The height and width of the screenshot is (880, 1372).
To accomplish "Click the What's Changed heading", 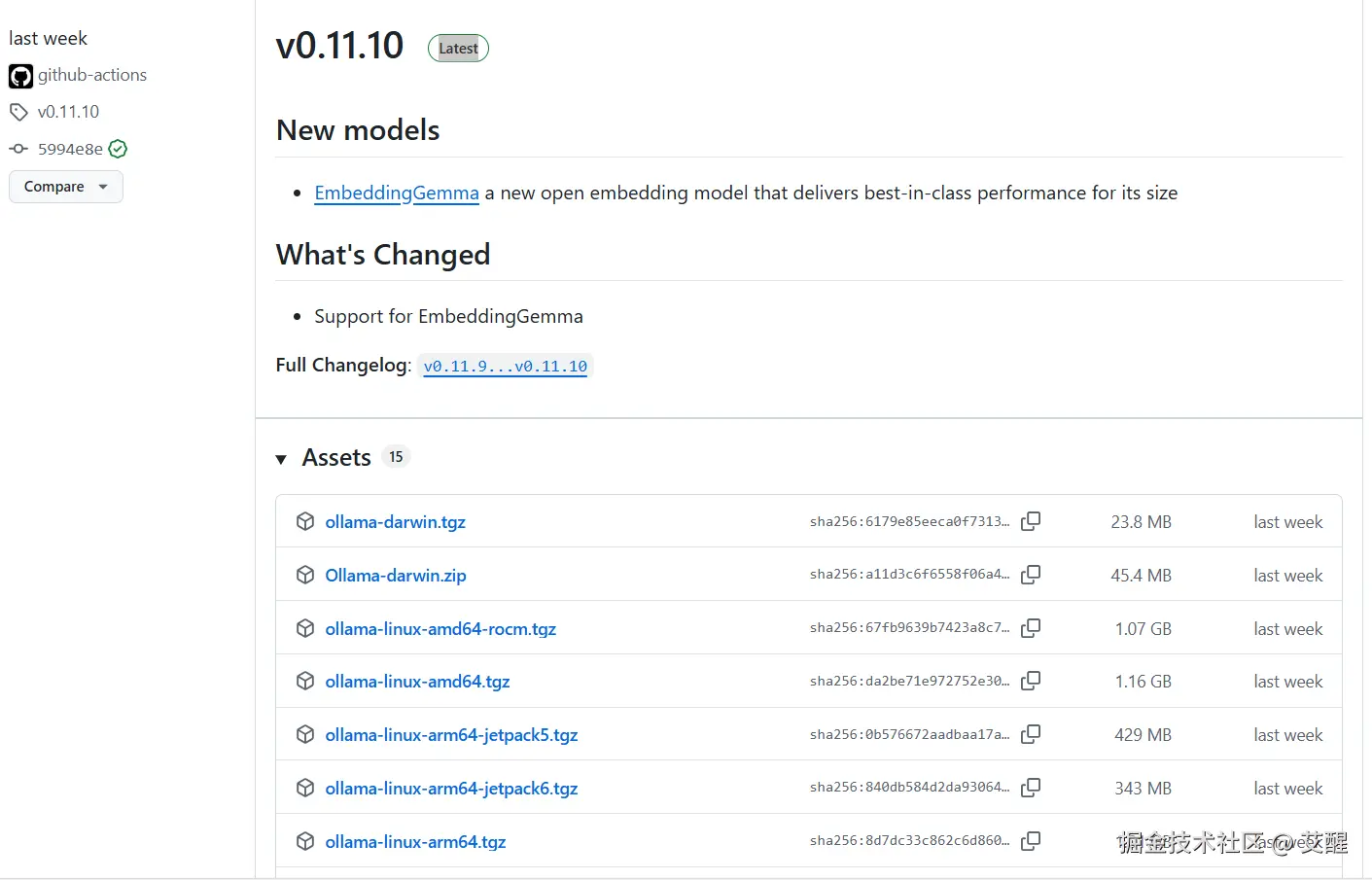I will click(x=383, y=255).
